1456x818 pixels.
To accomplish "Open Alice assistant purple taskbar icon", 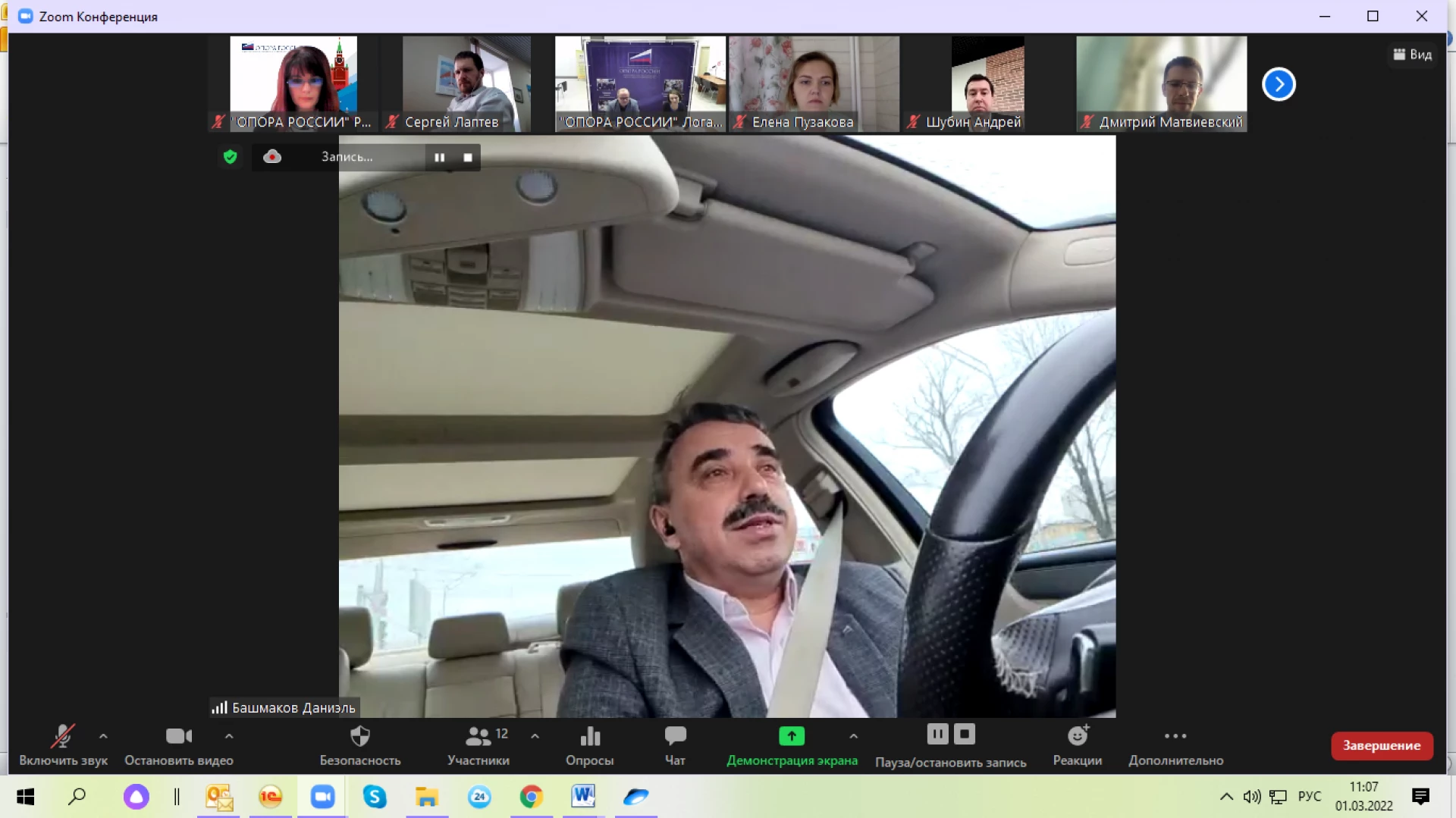I will [136, 797].
